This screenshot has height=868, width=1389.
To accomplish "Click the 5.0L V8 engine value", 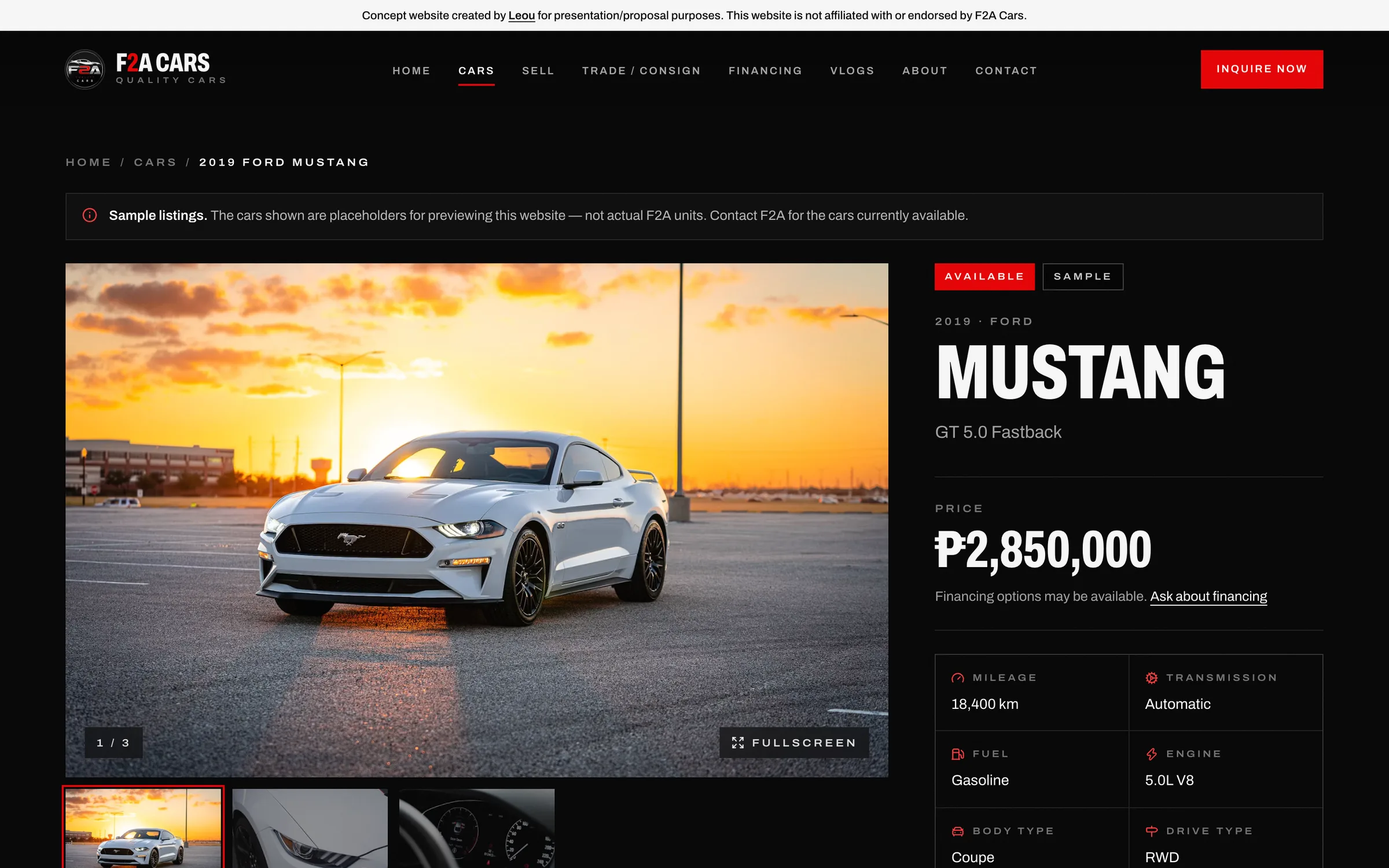I will 1169,781.
